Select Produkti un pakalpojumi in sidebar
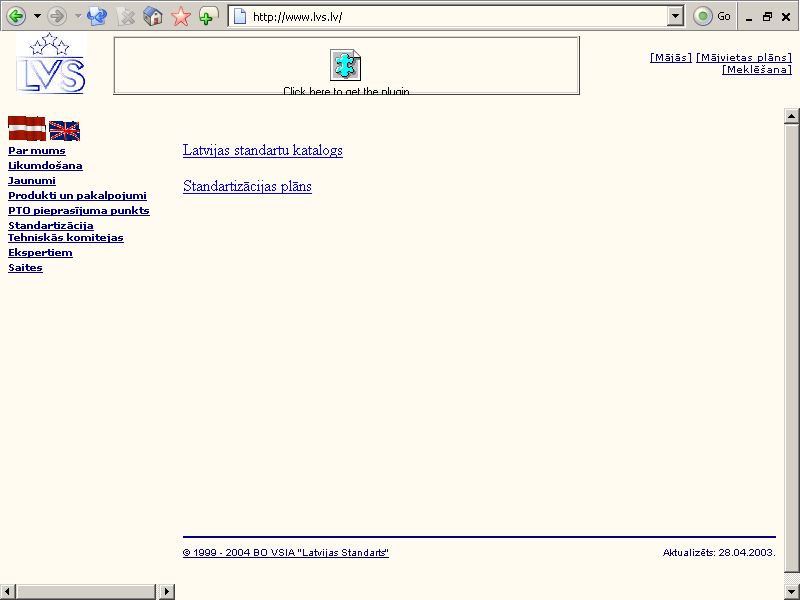Image resolution: width=800 pixels, height=600 pixels. [x=77, y=196]
